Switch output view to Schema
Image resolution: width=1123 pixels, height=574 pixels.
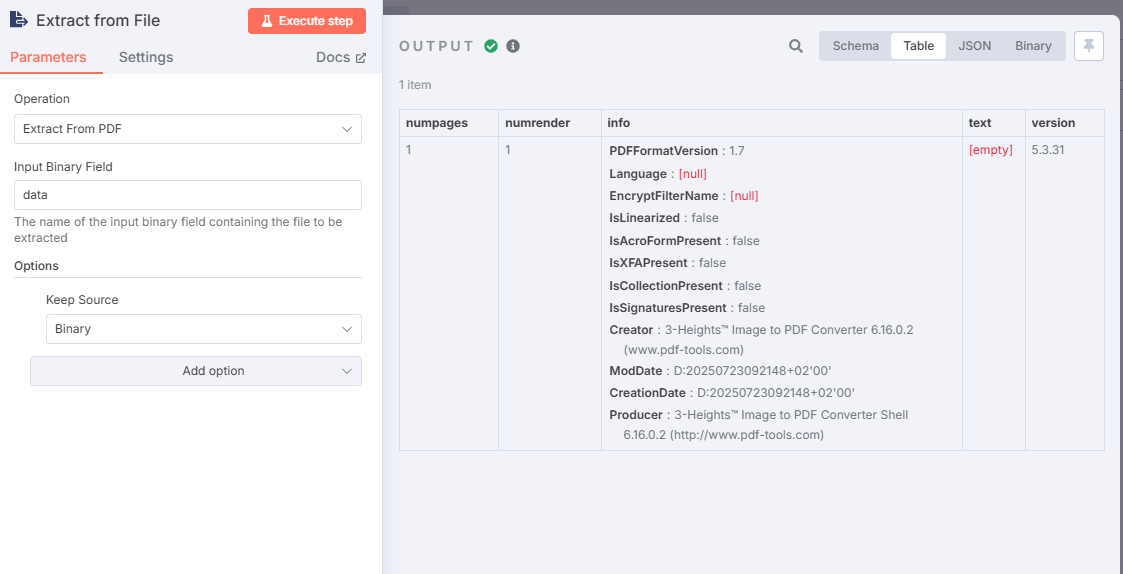click(856, 46)
